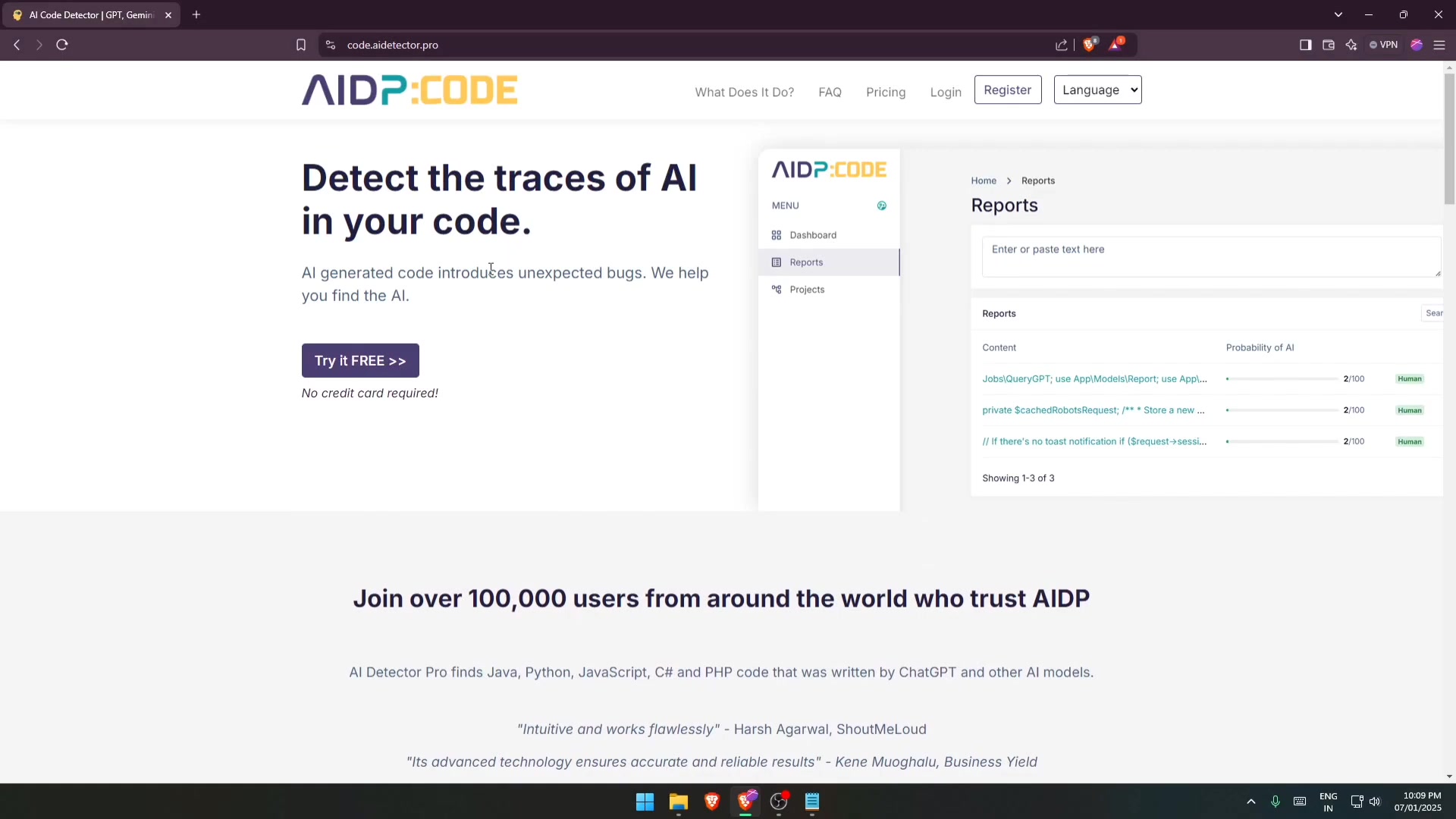Click the probability bar for Jobs\QueryGPT row
Image resolution: width=1456 pixels, height=819 pixels.
[1282, 378]
